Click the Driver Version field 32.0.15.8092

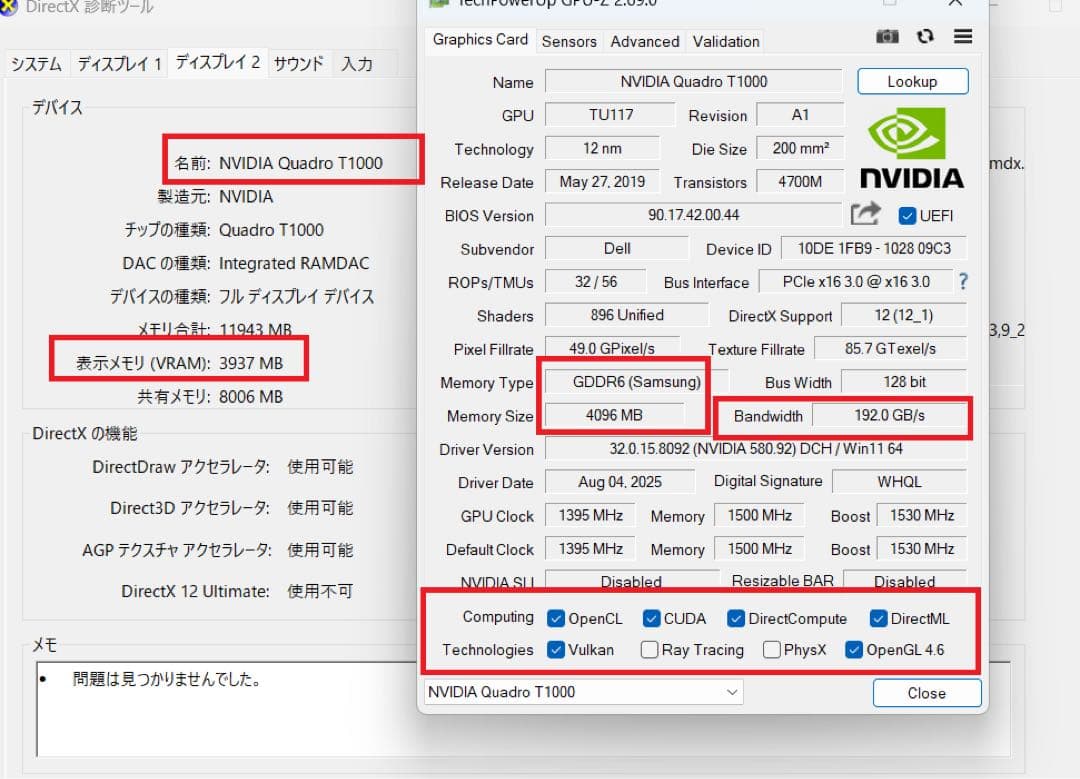pos(755,448)
